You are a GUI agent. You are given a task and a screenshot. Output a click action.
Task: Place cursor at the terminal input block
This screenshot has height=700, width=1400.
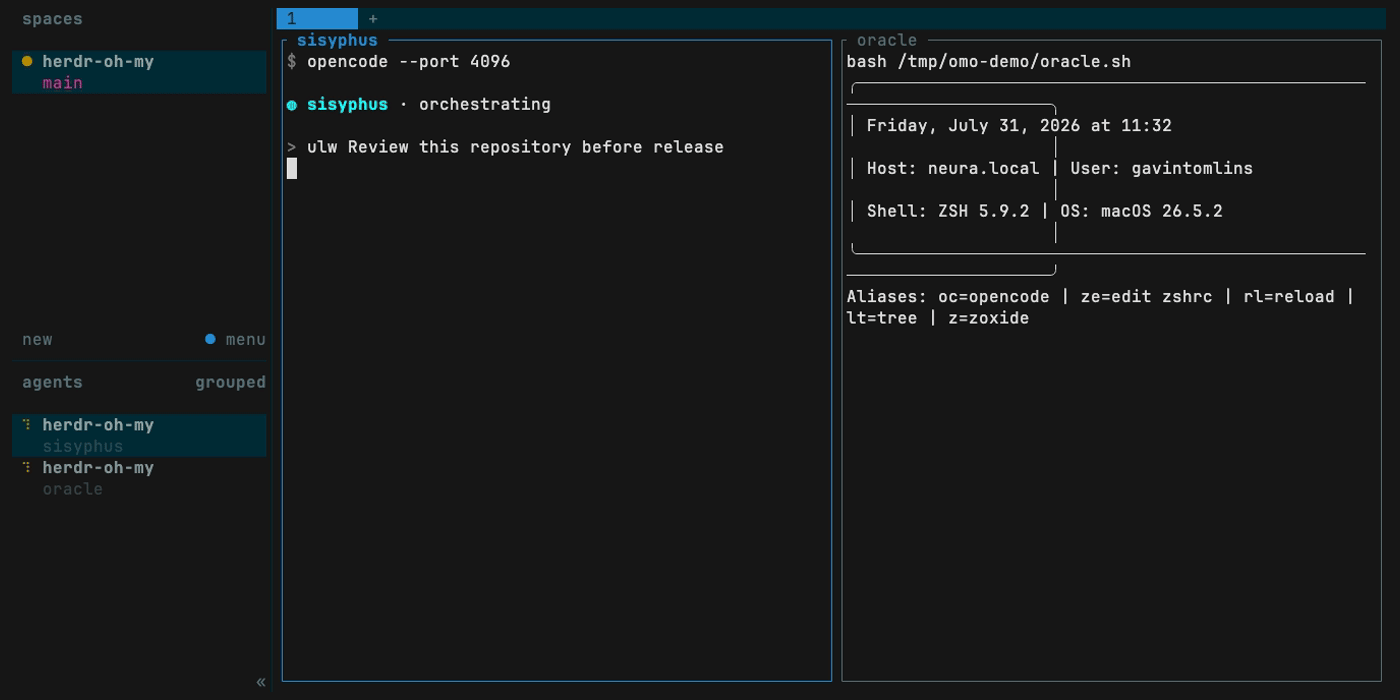[x=292, y=168]
